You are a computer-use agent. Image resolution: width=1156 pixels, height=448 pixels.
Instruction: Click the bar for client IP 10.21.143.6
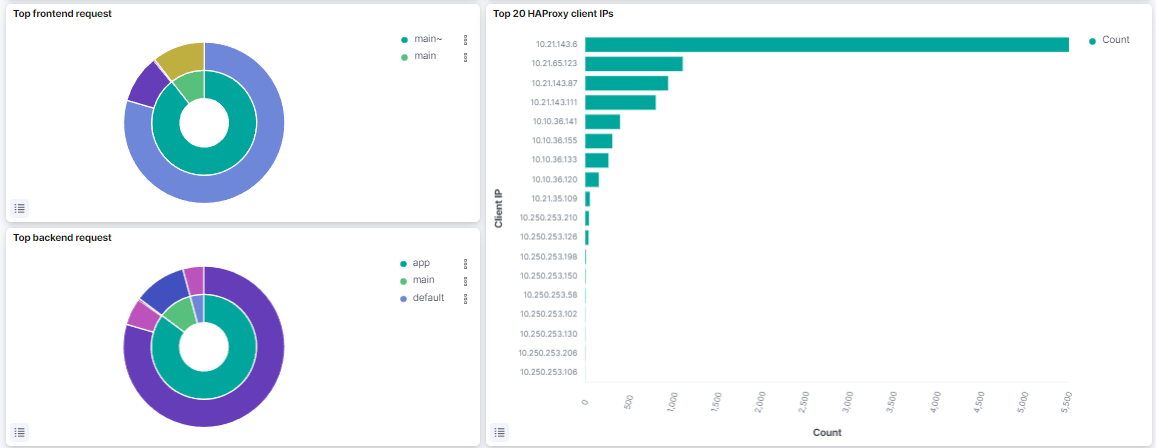826,44
